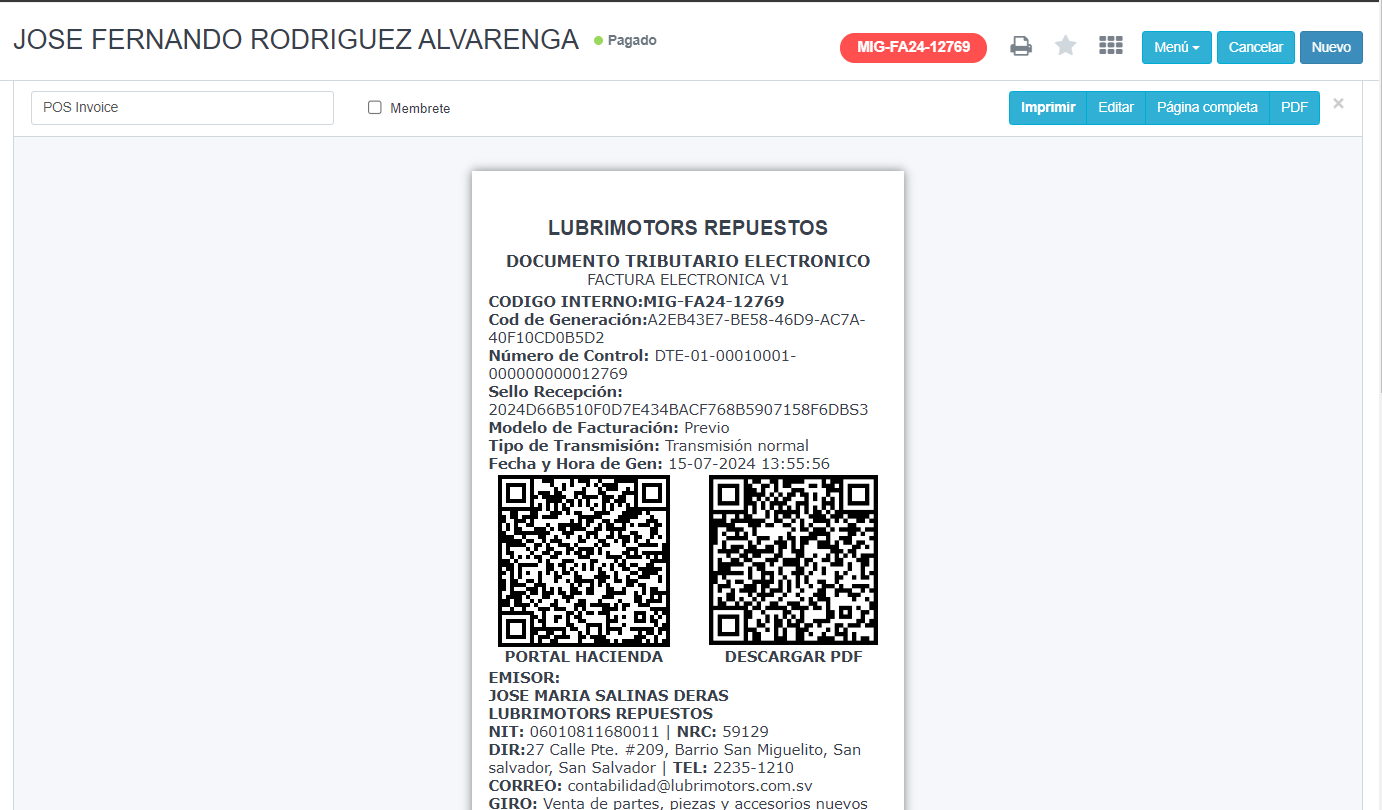Click the POS Invoice format field
1382x810 pixels.
(182, 108)
